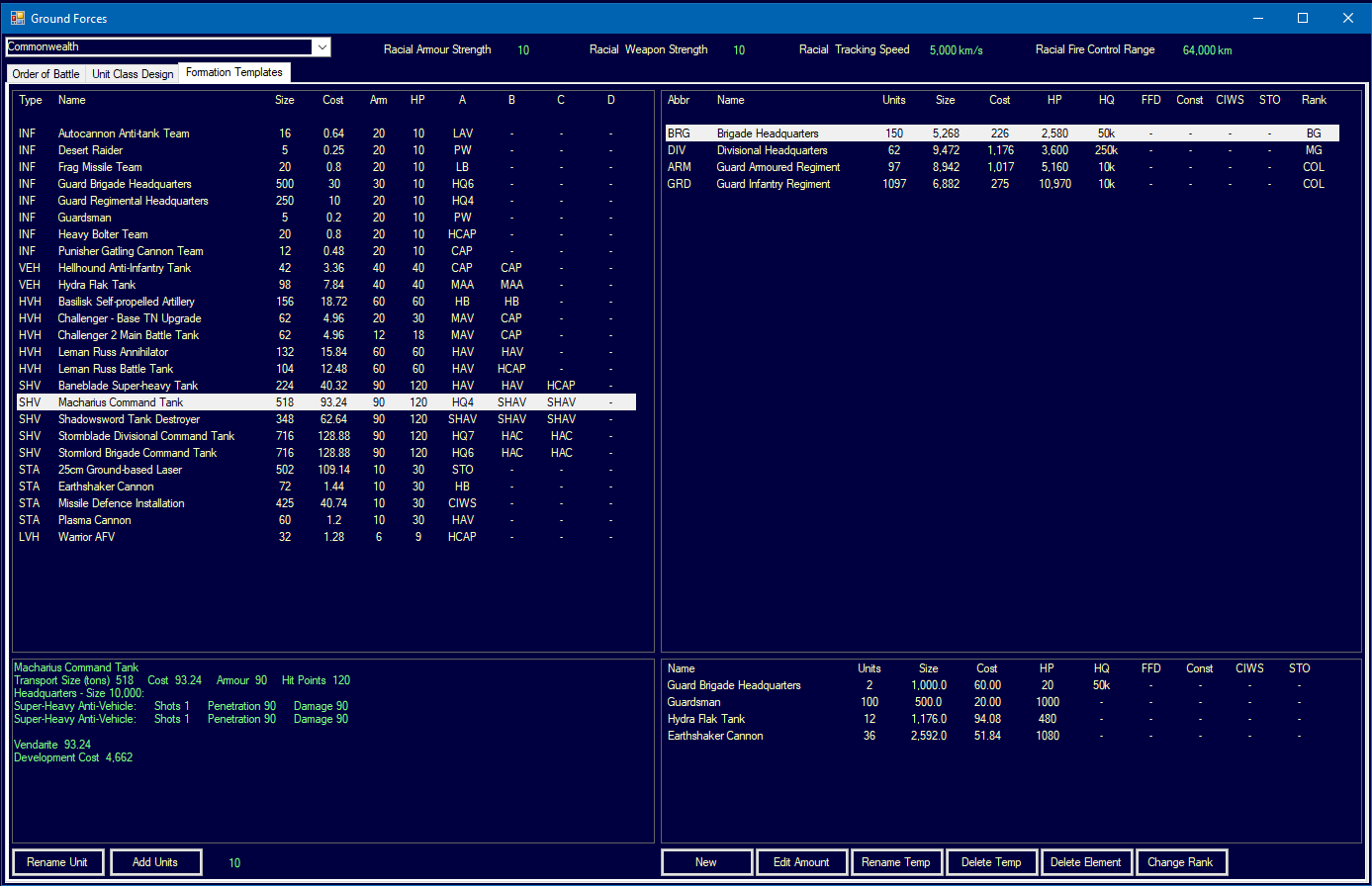Select Basilisk Self-propelled Artillery

(x=326, y=302)
